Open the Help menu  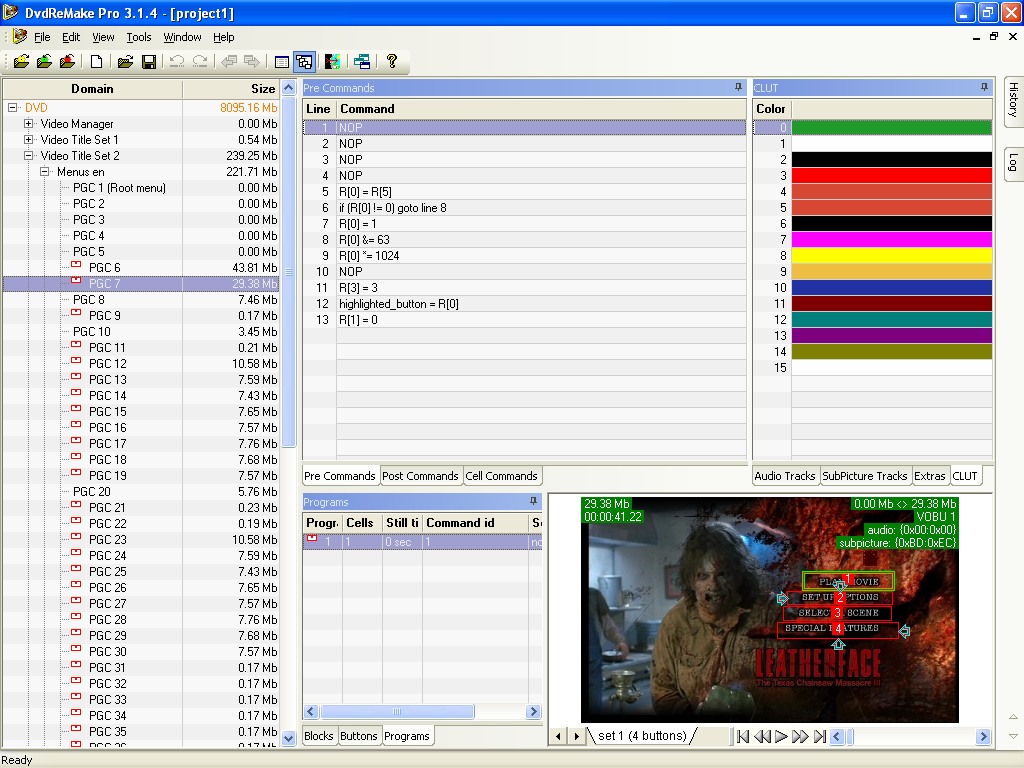click(x=223, y=37)
